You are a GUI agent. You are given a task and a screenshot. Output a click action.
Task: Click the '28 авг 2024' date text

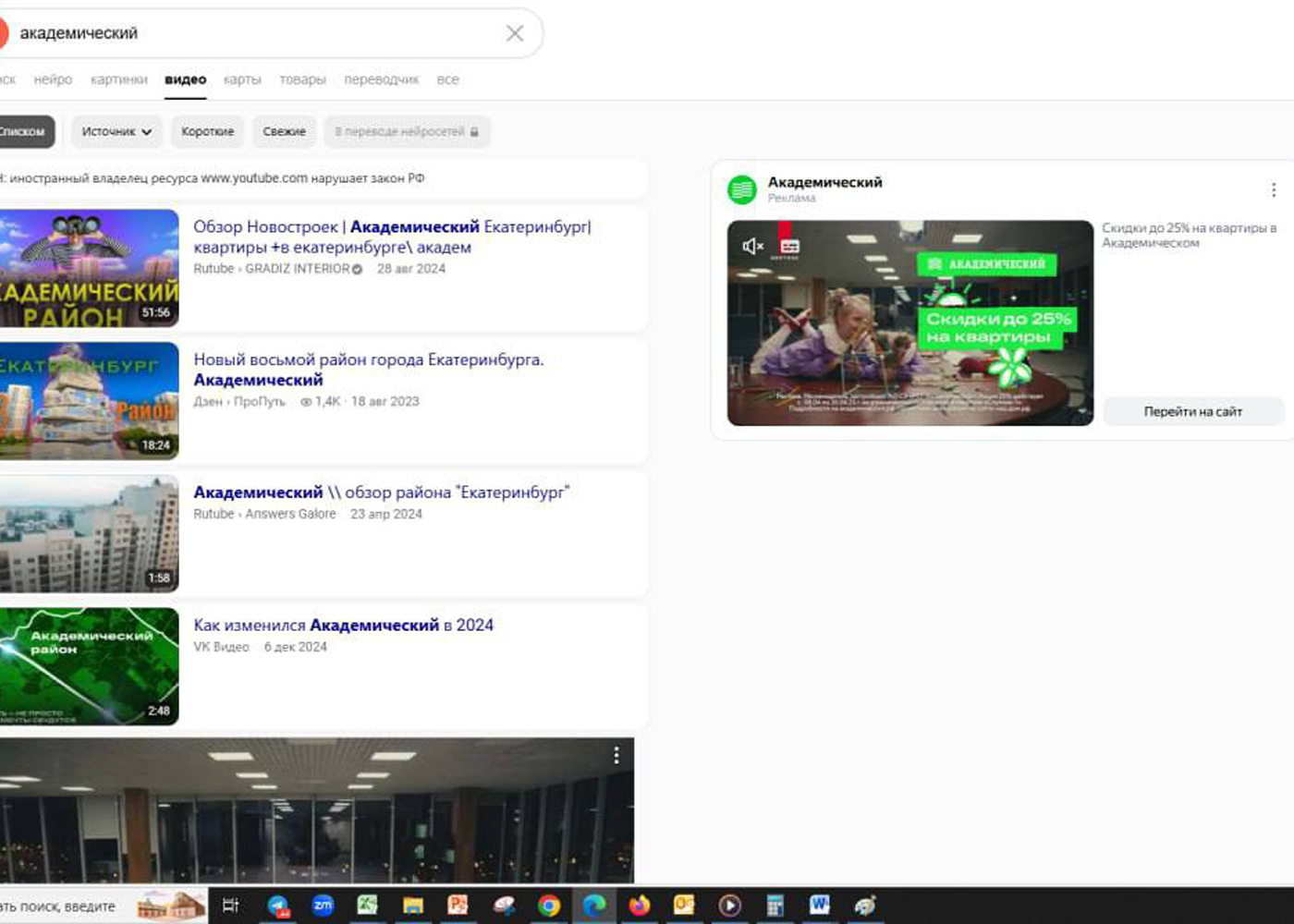coord(411,269)
